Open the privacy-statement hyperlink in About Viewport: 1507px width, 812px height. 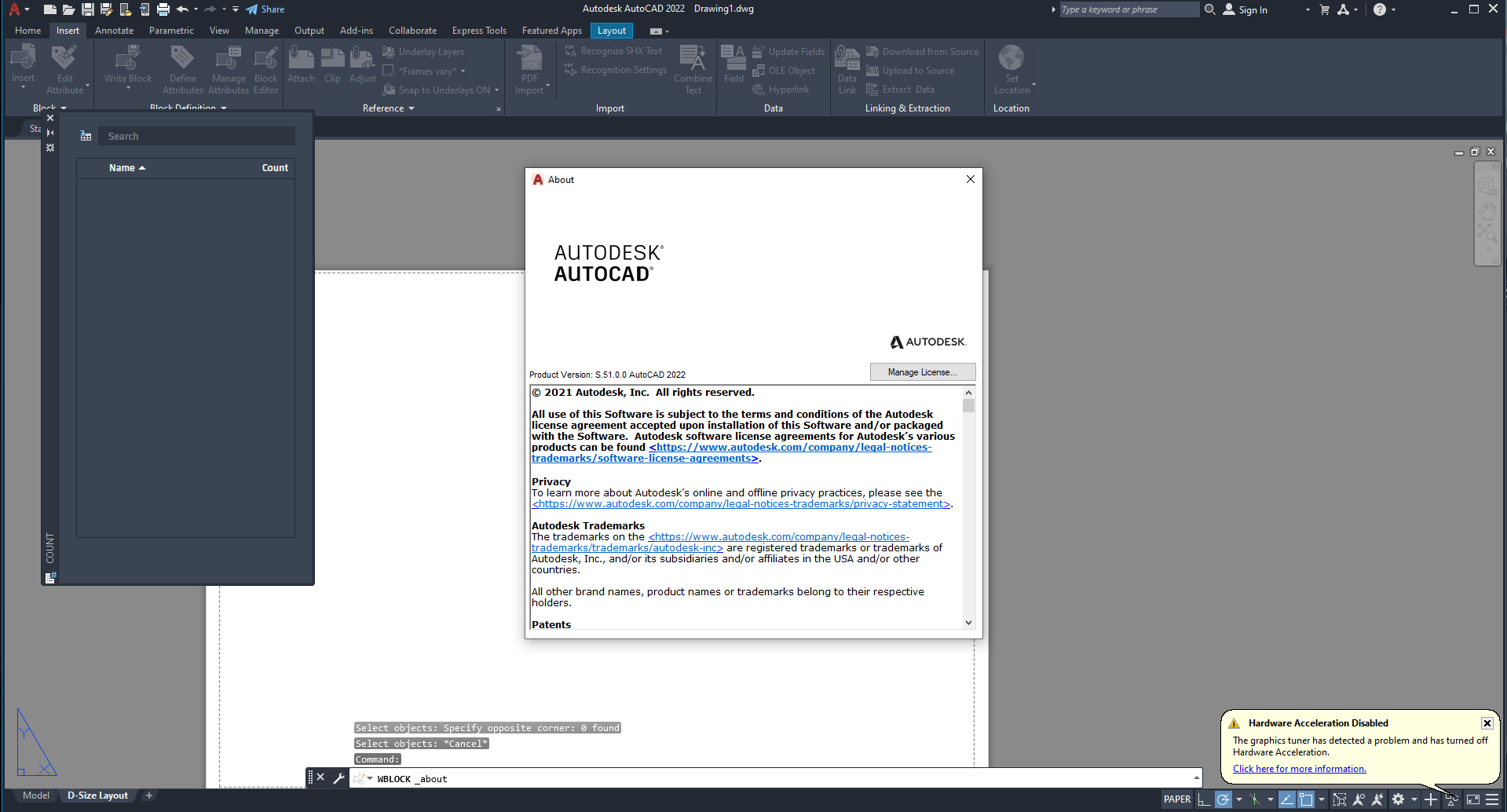pyautogui.click(x=741, y=504)
